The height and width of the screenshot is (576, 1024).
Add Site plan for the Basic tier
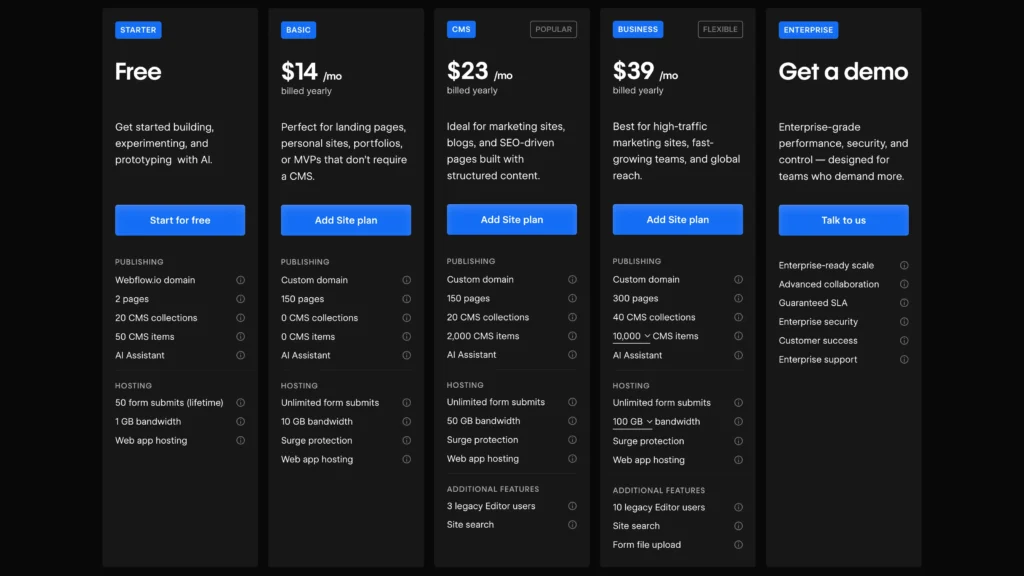pyautogui.click(x=345, y=219)
